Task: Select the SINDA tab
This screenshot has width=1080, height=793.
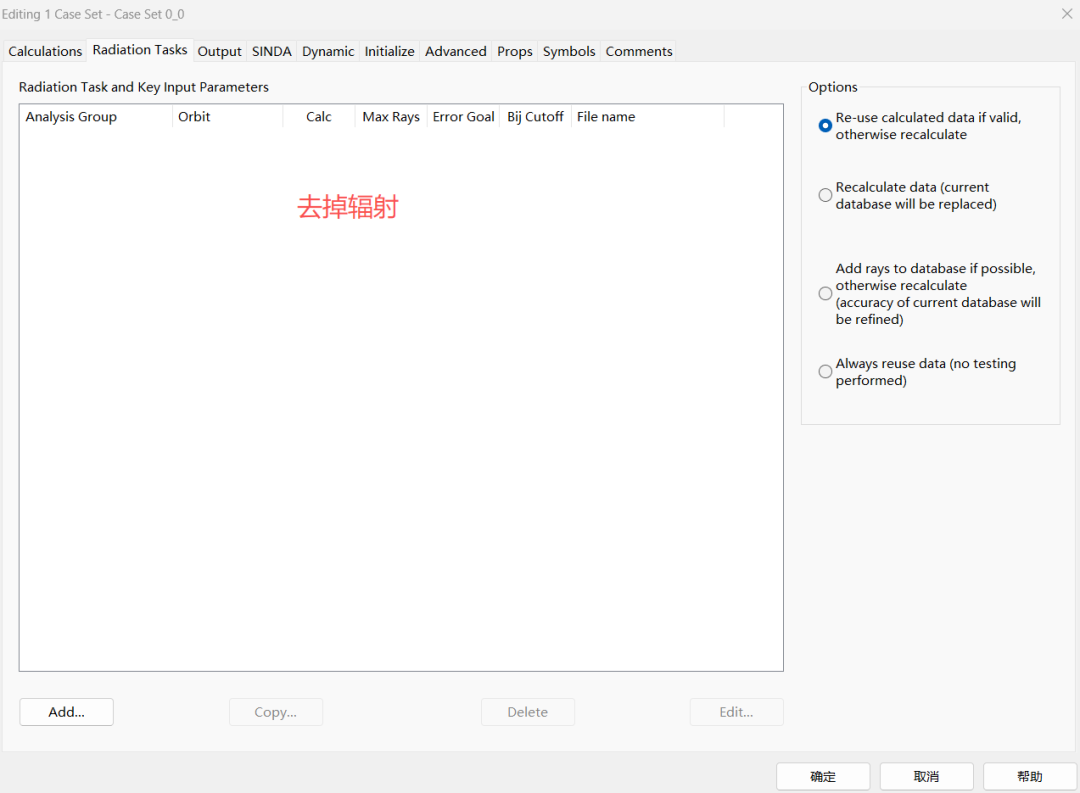Action: click(x=271, y=51)
